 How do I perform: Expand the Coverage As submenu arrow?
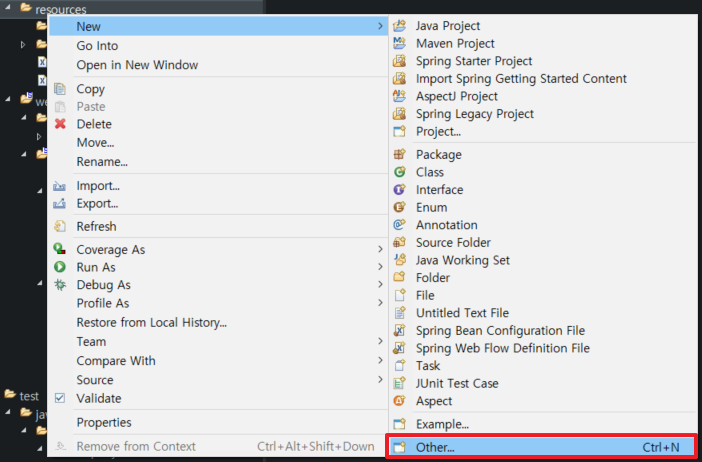click(x=380, y=249)
